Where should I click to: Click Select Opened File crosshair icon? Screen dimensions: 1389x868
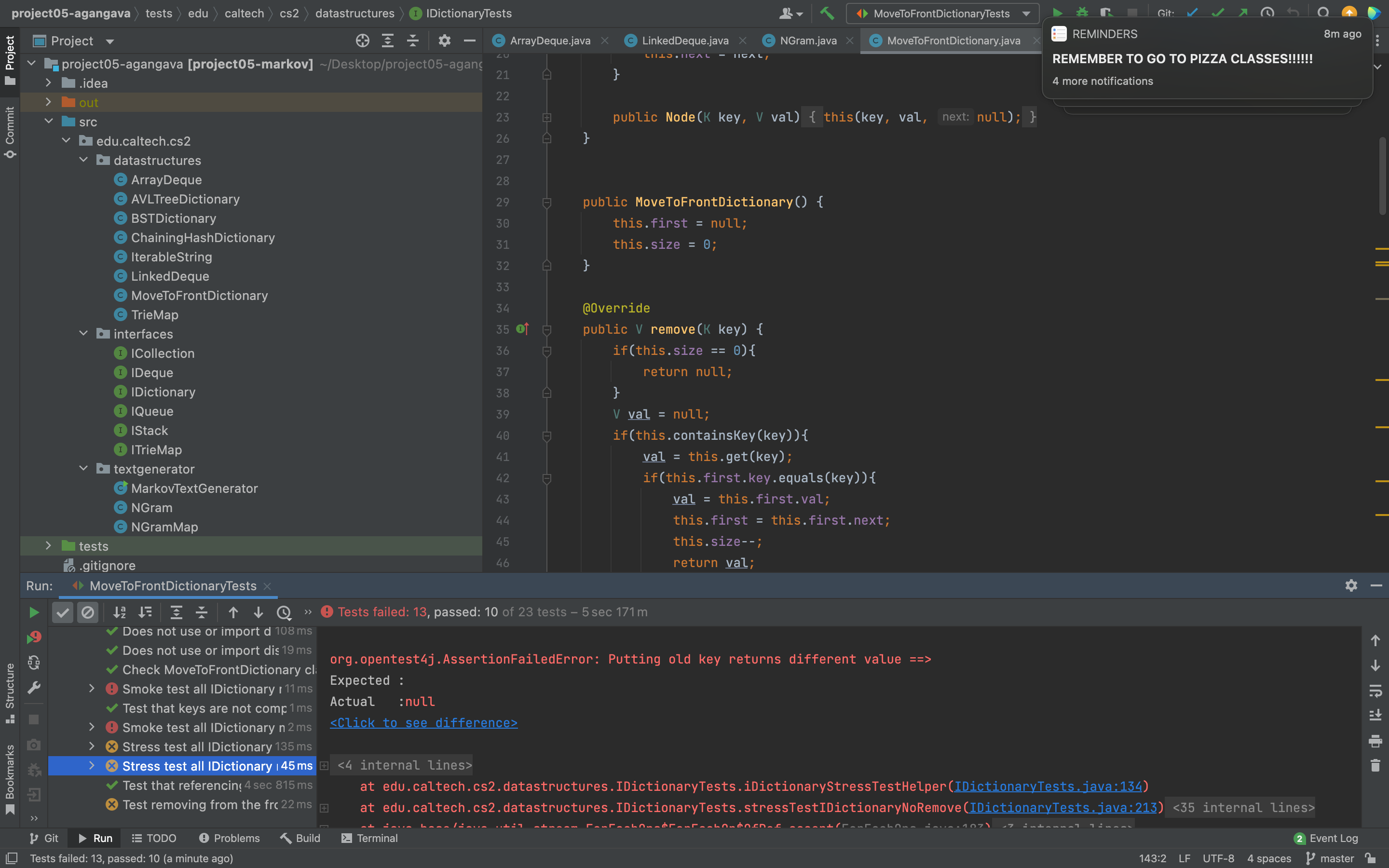(x=362, y=41)
